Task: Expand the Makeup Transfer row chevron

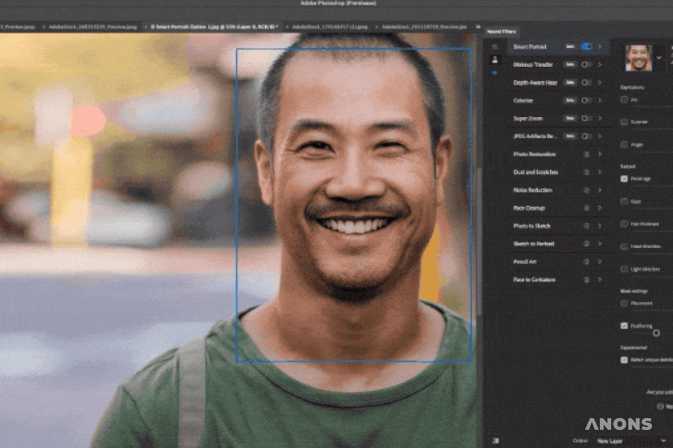Action: click(x=600, y=64)
